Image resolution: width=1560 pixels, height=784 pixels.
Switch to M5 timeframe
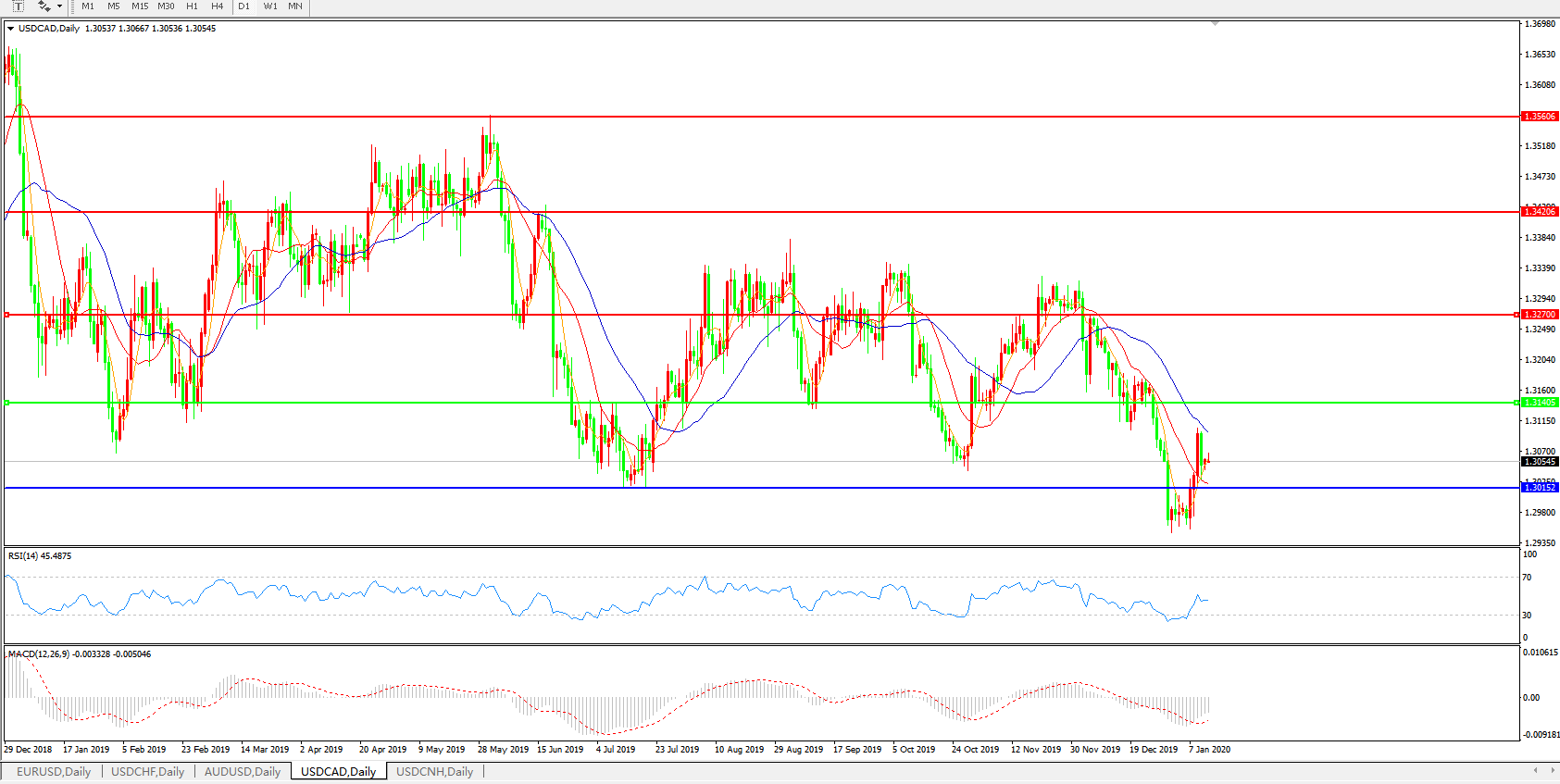(114, 6)
